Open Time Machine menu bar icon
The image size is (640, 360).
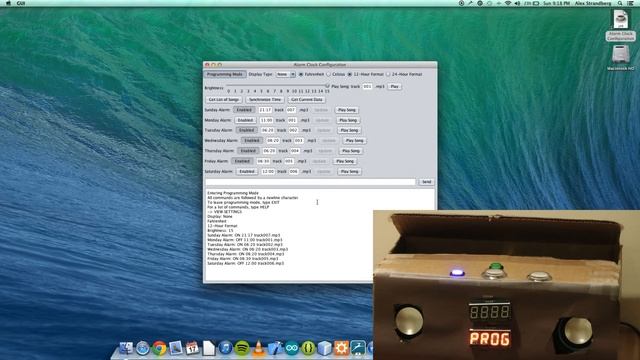(489, 3)
